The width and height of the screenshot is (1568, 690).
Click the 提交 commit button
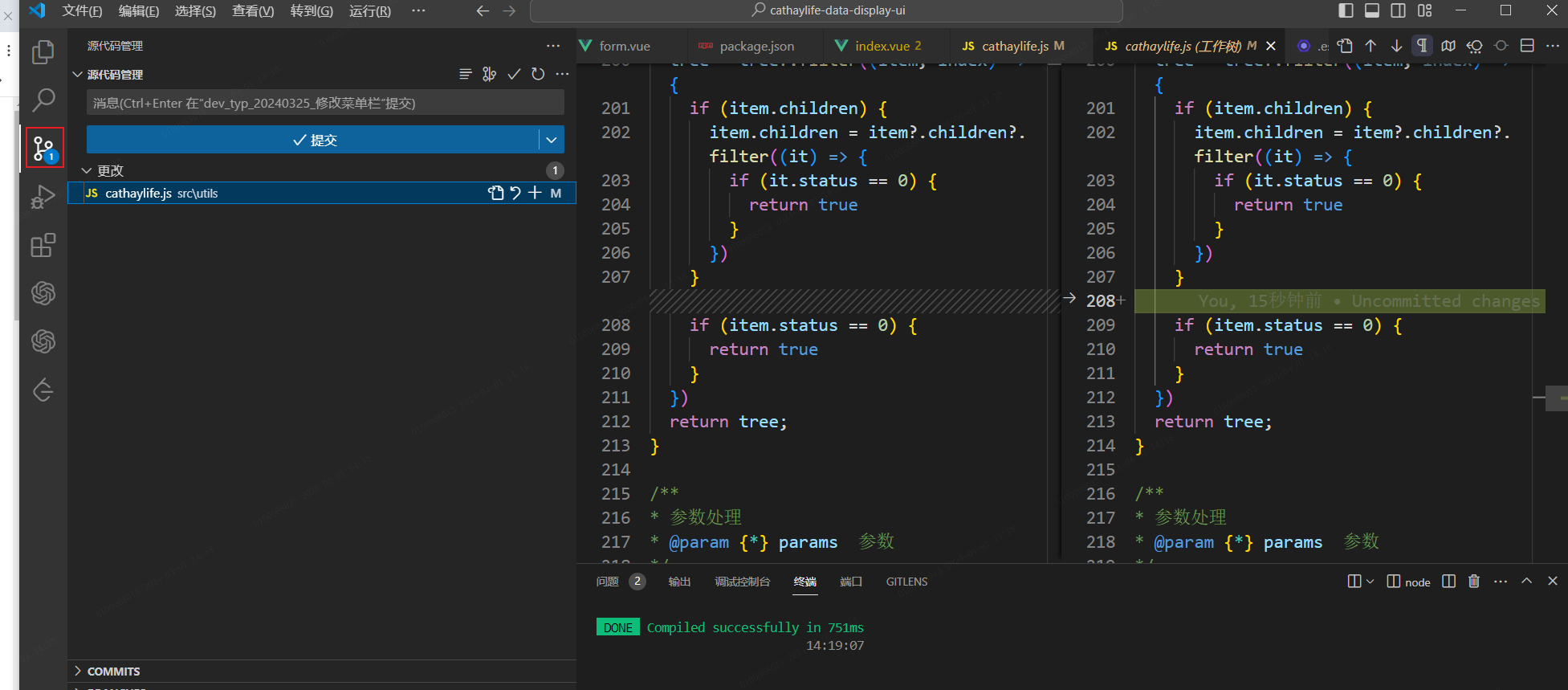(x=313, y=140)
